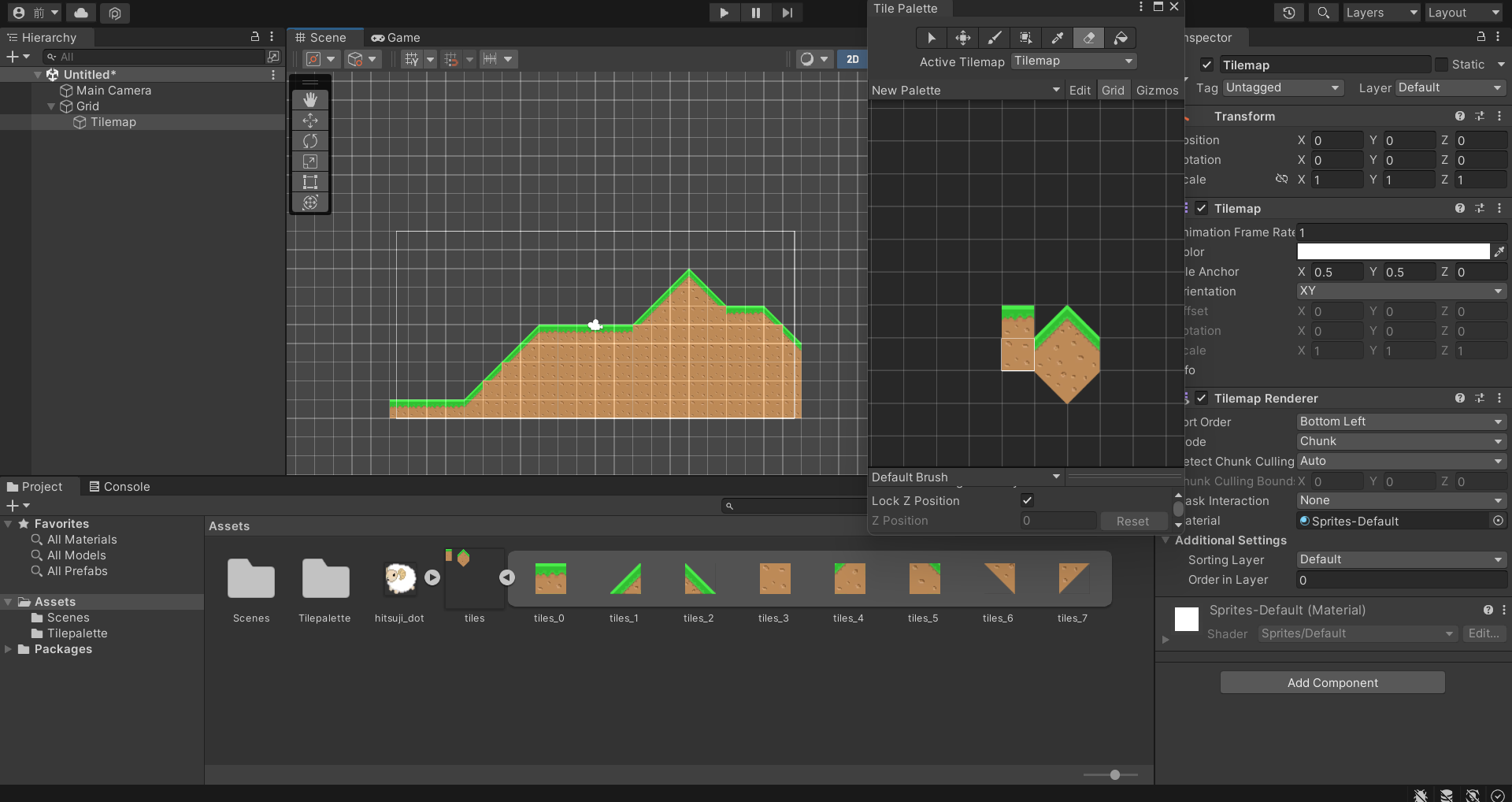1512x802 pixels.
Task: Toggle the Static checkbox in Inspector
Action: pos(1441,65)
